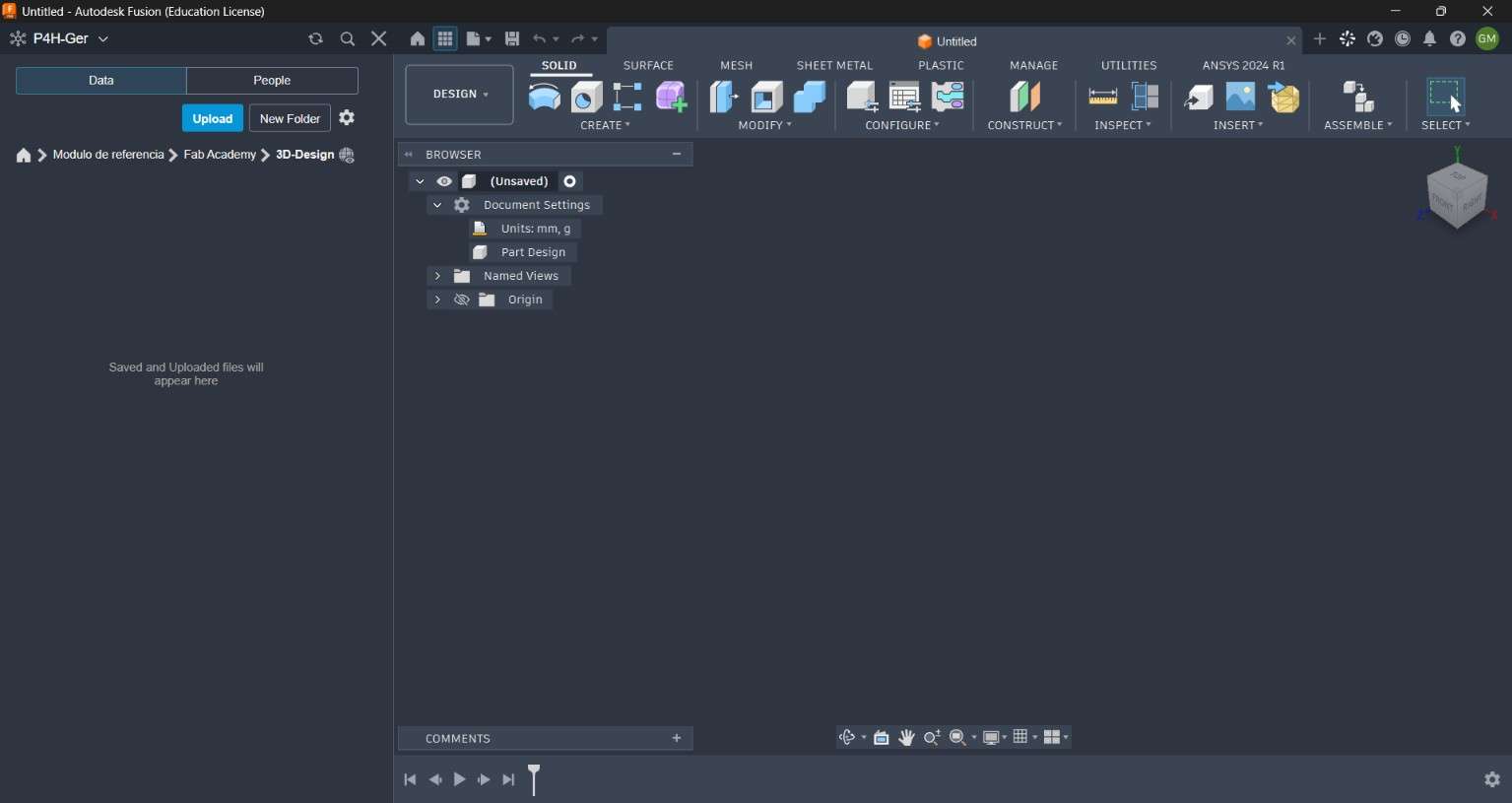Expand the Named Views folder
The width and height of the screenshot is (1512, 803).
point(437,276)
